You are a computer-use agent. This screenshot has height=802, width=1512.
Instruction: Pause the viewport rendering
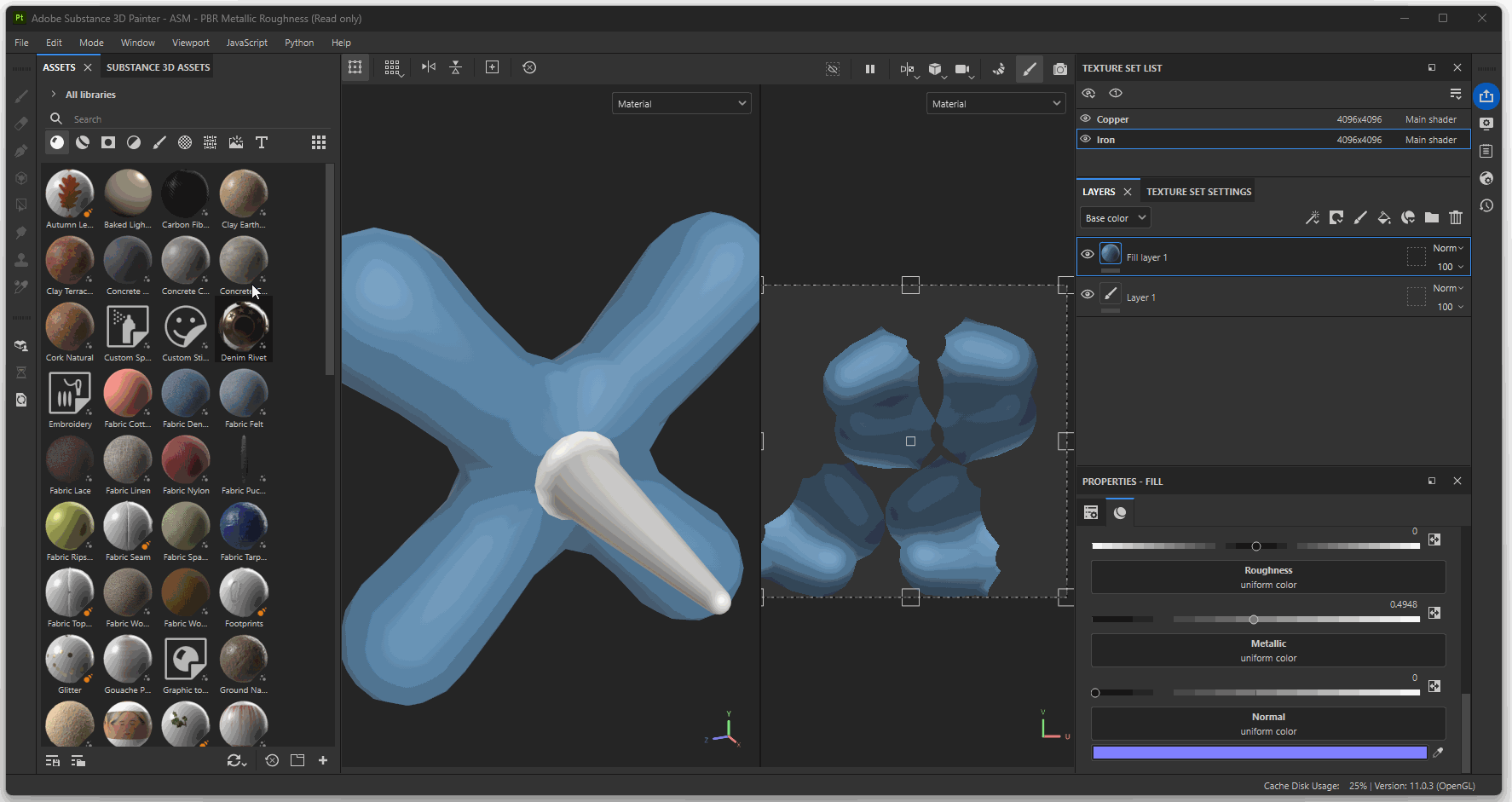870,69
